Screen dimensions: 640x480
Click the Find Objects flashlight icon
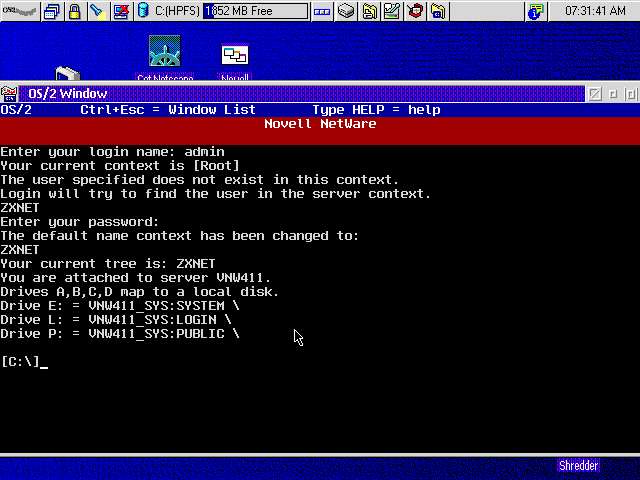point(98,11)
